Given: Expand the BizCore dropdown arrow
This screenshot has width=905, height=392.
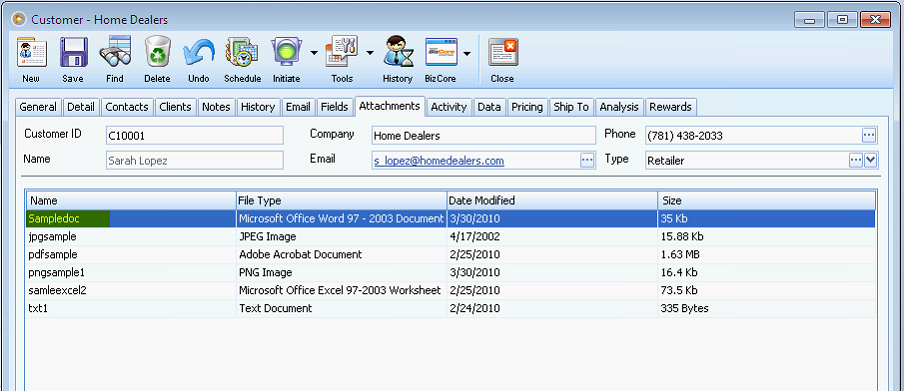Looking at the screenshot, I should (466, 53).
